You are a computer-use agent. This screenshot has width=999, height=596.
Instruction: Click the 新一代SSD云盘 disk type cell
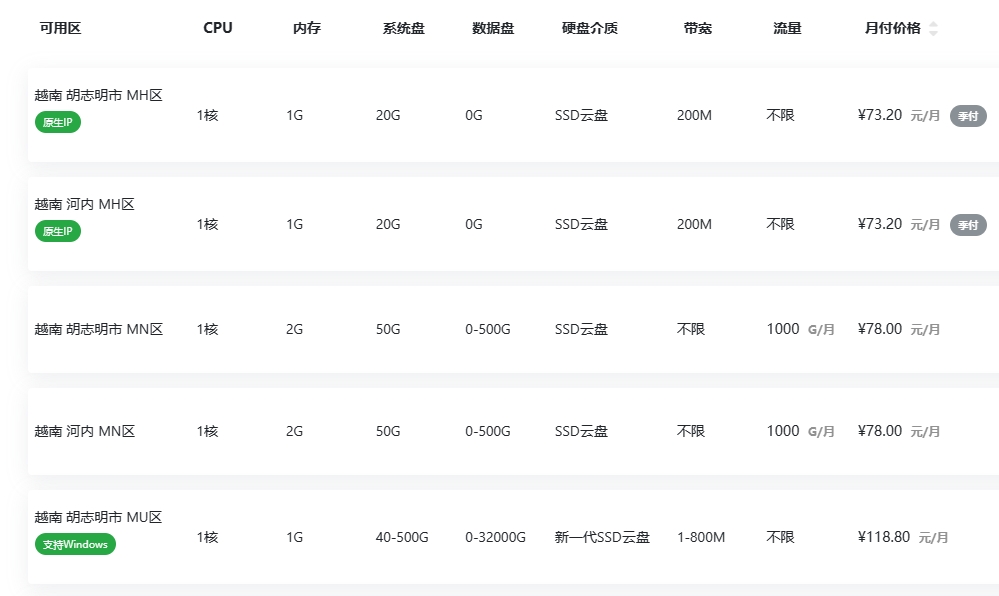coord(602,537)
